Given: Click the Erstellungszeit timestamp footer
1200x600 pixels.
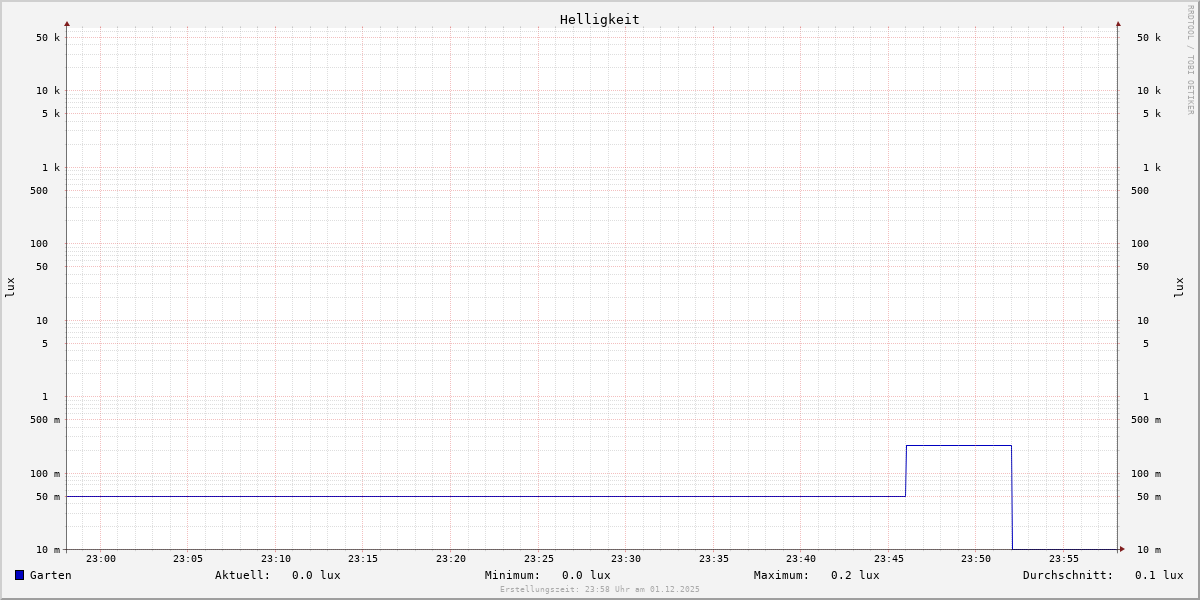Looking at the screenshot, I should point(600,589).
